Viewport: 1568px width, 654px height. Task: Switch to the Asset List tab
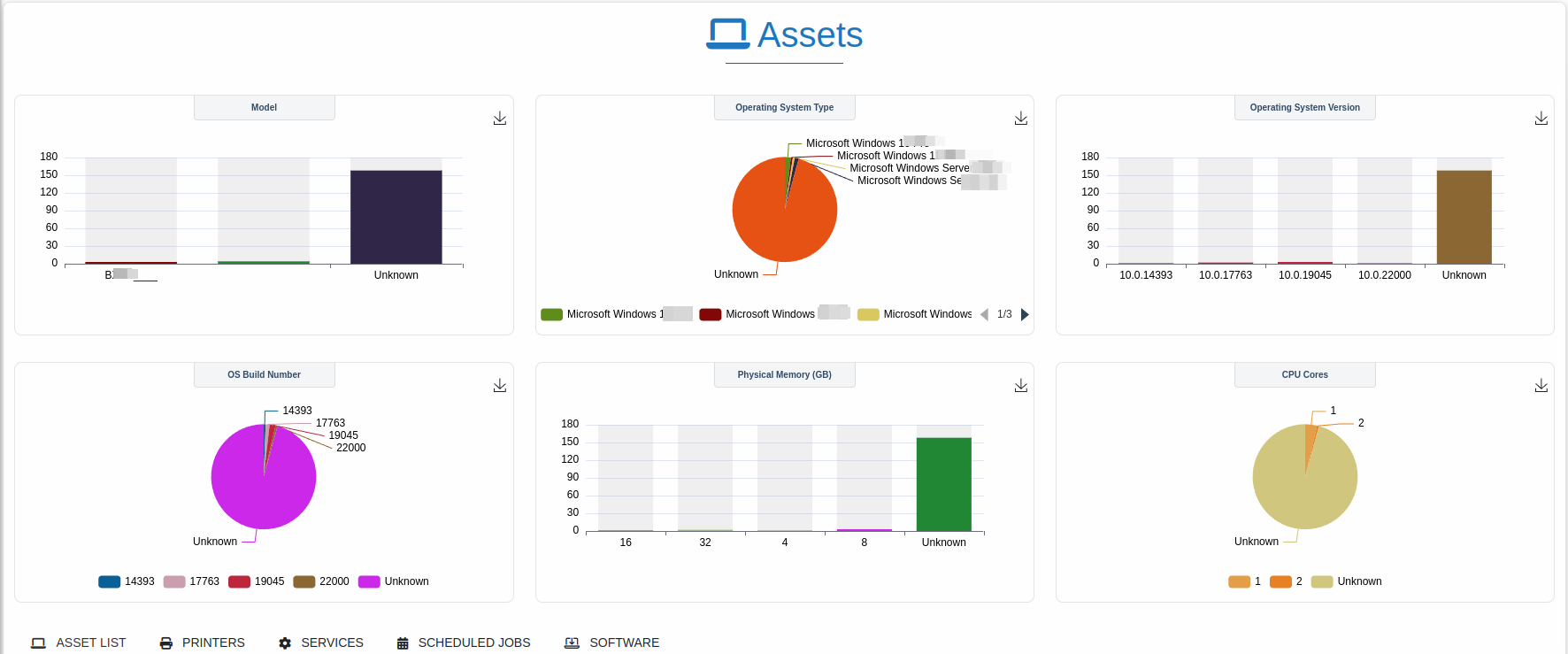(79, 642)
